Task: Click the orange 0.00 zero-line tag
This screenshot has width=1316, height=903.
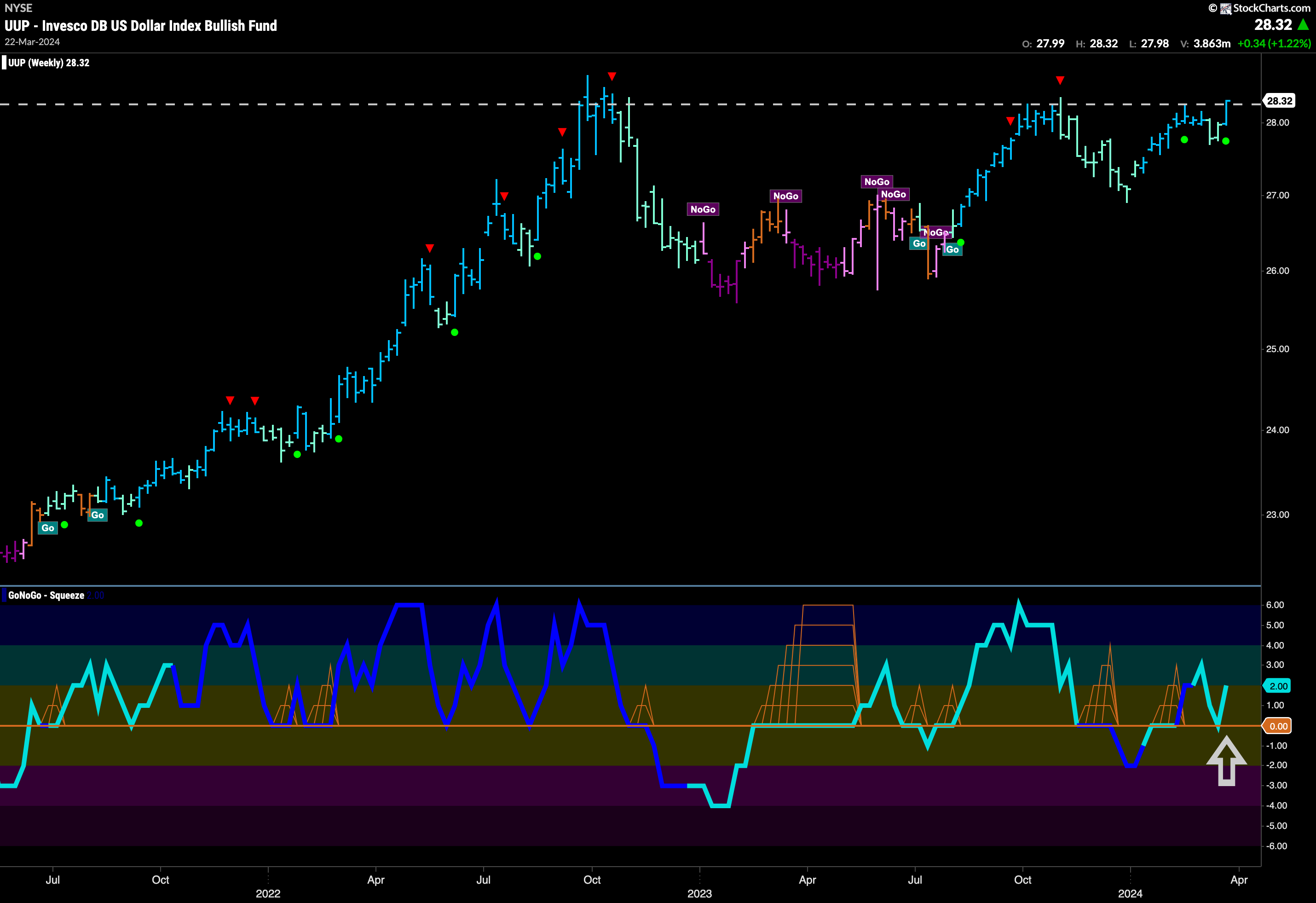Action: [x=1277, y=726]
